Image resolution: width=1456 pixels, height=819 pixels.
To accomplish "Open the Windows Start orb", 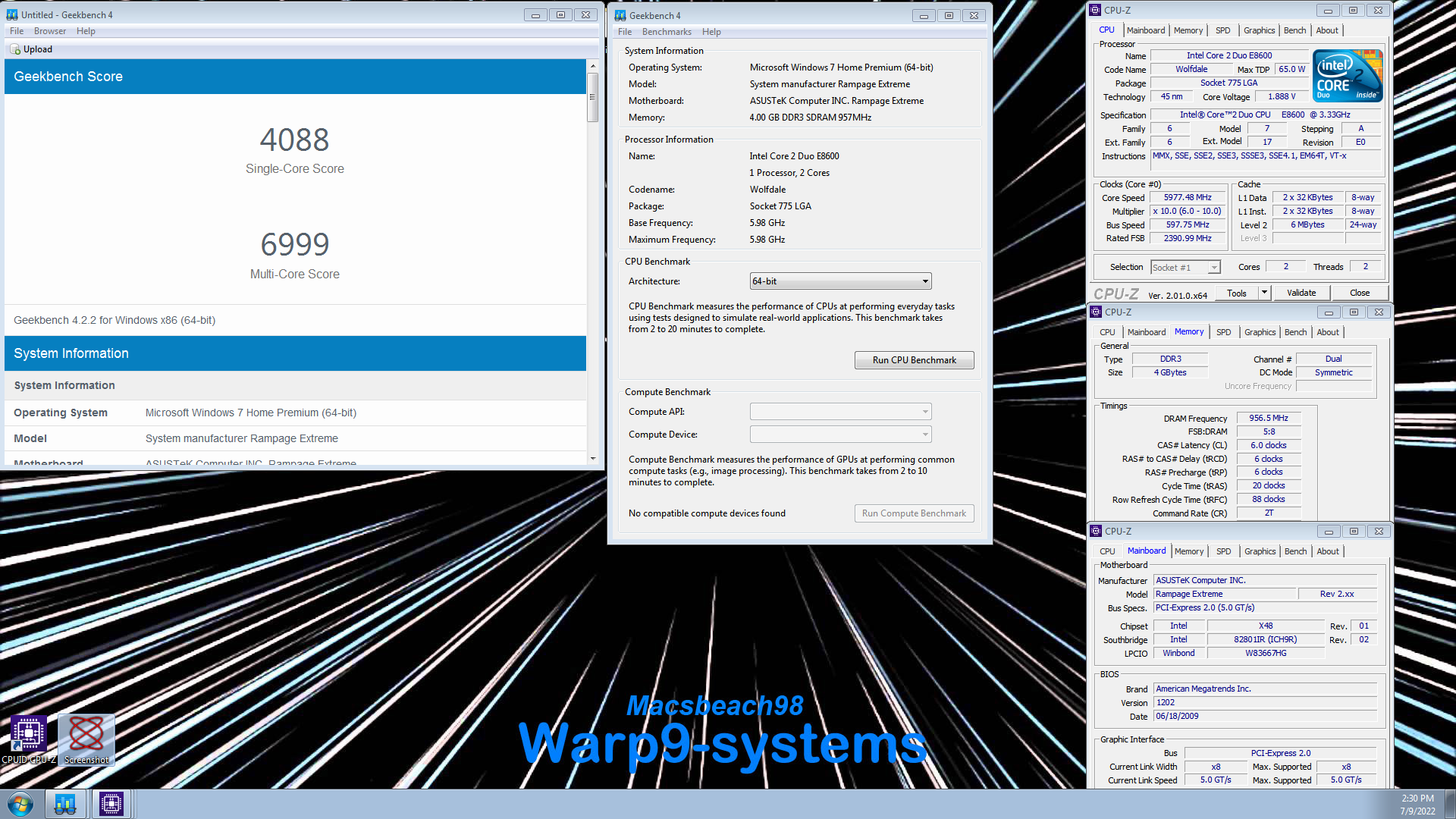I will point(20,804).
